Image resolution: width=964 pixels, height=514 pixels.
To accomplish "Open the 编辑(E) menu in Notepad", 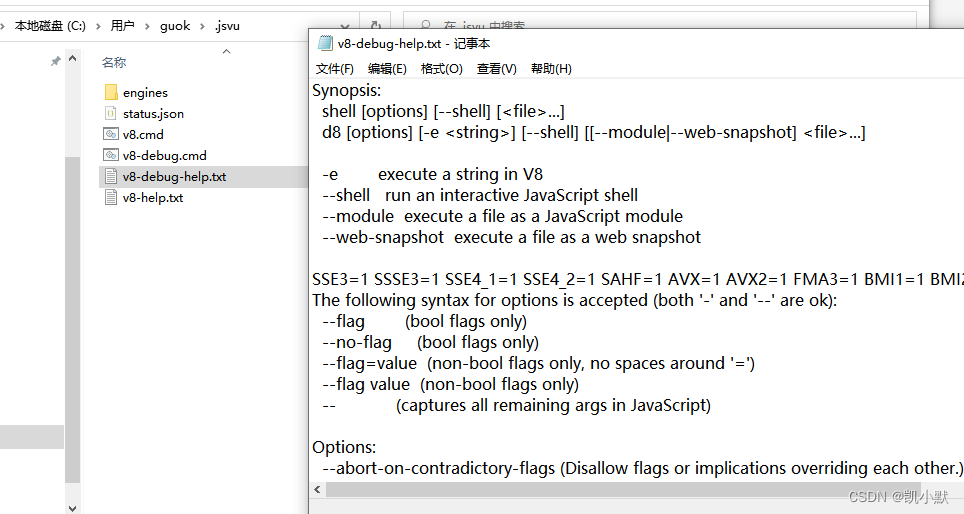I will tap(387, 69).
